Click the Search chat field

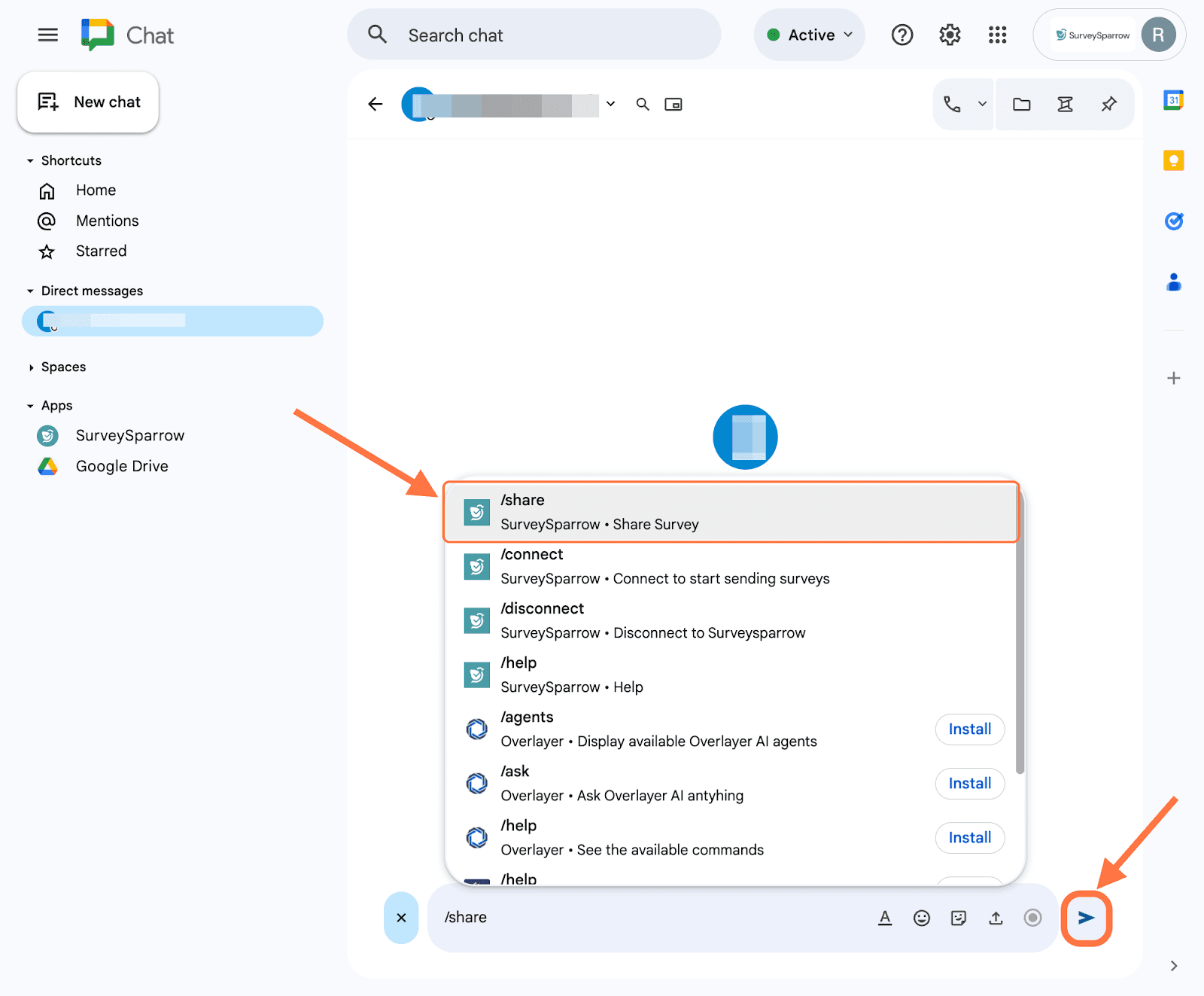click(x=534, y=35)
